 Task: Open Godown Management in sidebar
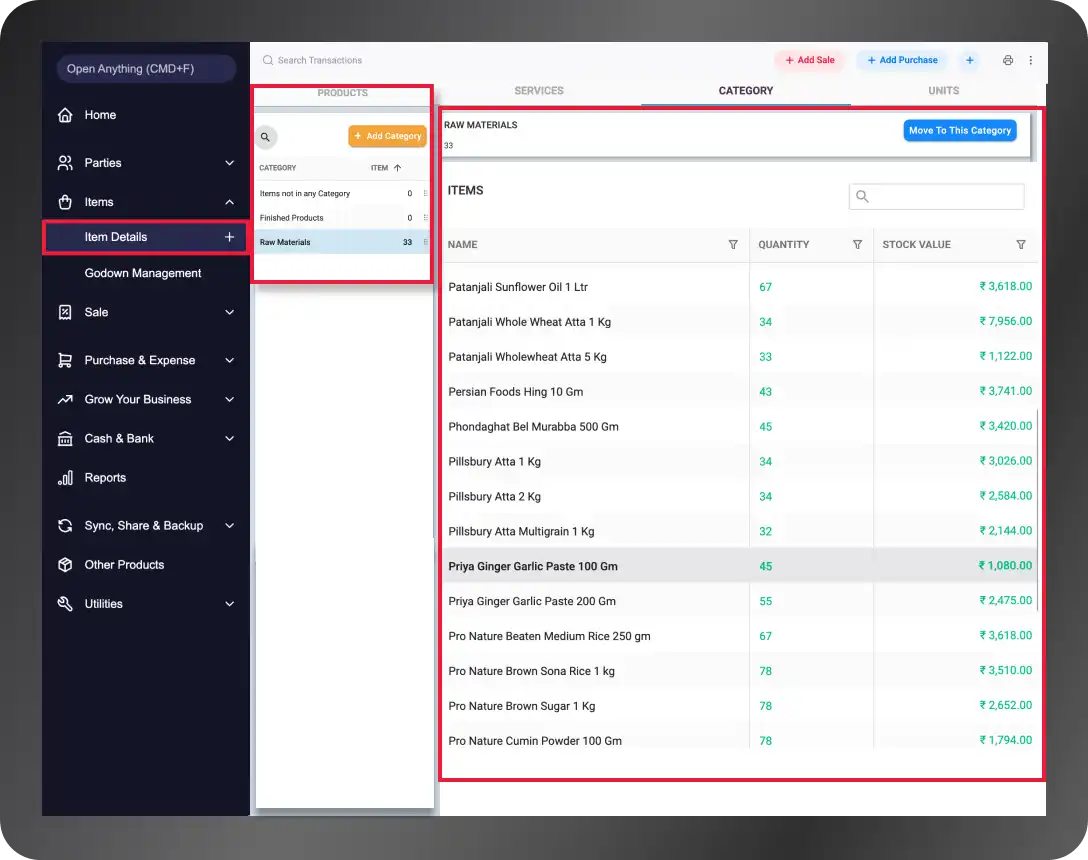(143, 273)
